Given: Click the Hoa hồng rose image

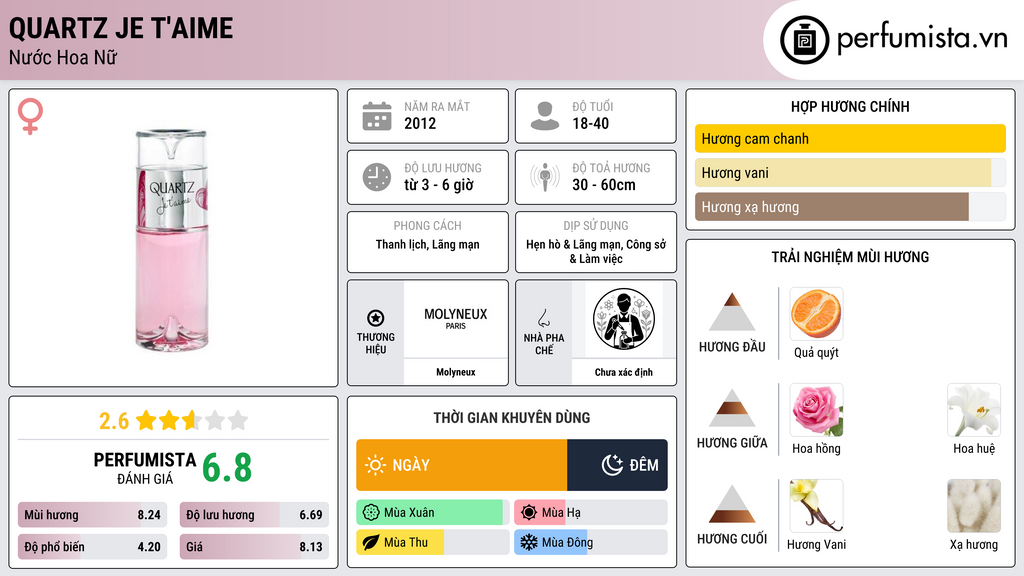Looking at the screenshot, I should [816, 409].
